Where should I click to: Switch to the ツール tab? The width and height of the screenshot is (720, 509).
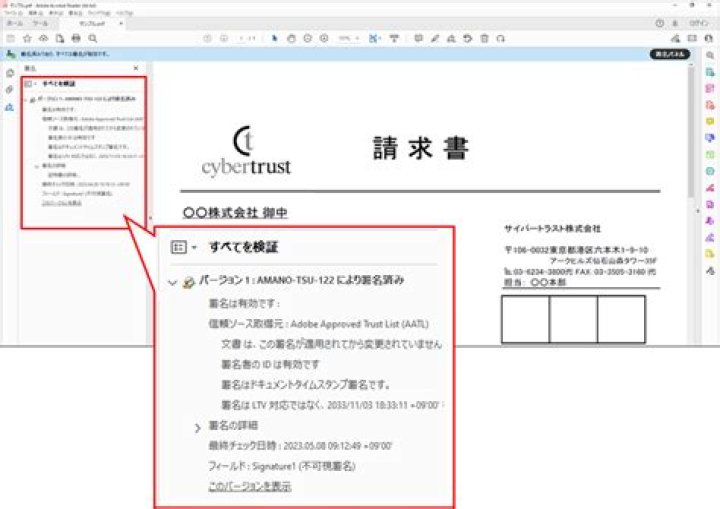40,23
